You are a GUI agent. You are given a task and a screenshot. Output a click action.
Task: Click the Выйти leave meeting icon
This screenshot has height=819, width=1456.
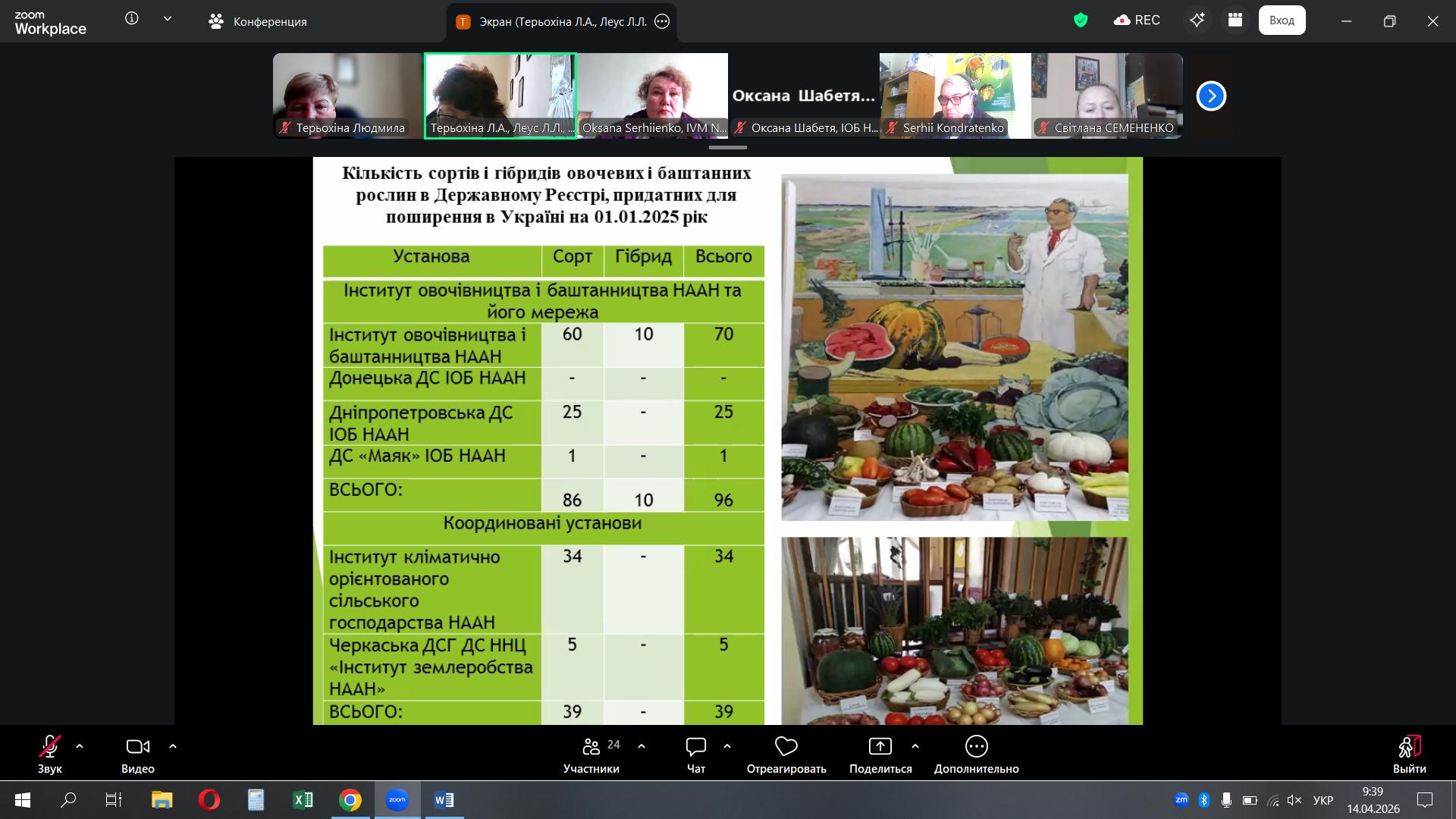[x=1409, y=747]
